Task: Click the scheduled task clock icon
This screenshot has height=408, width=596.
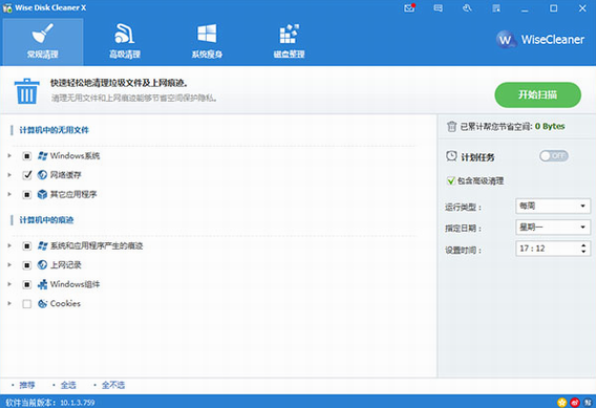Action: [451, 156]
